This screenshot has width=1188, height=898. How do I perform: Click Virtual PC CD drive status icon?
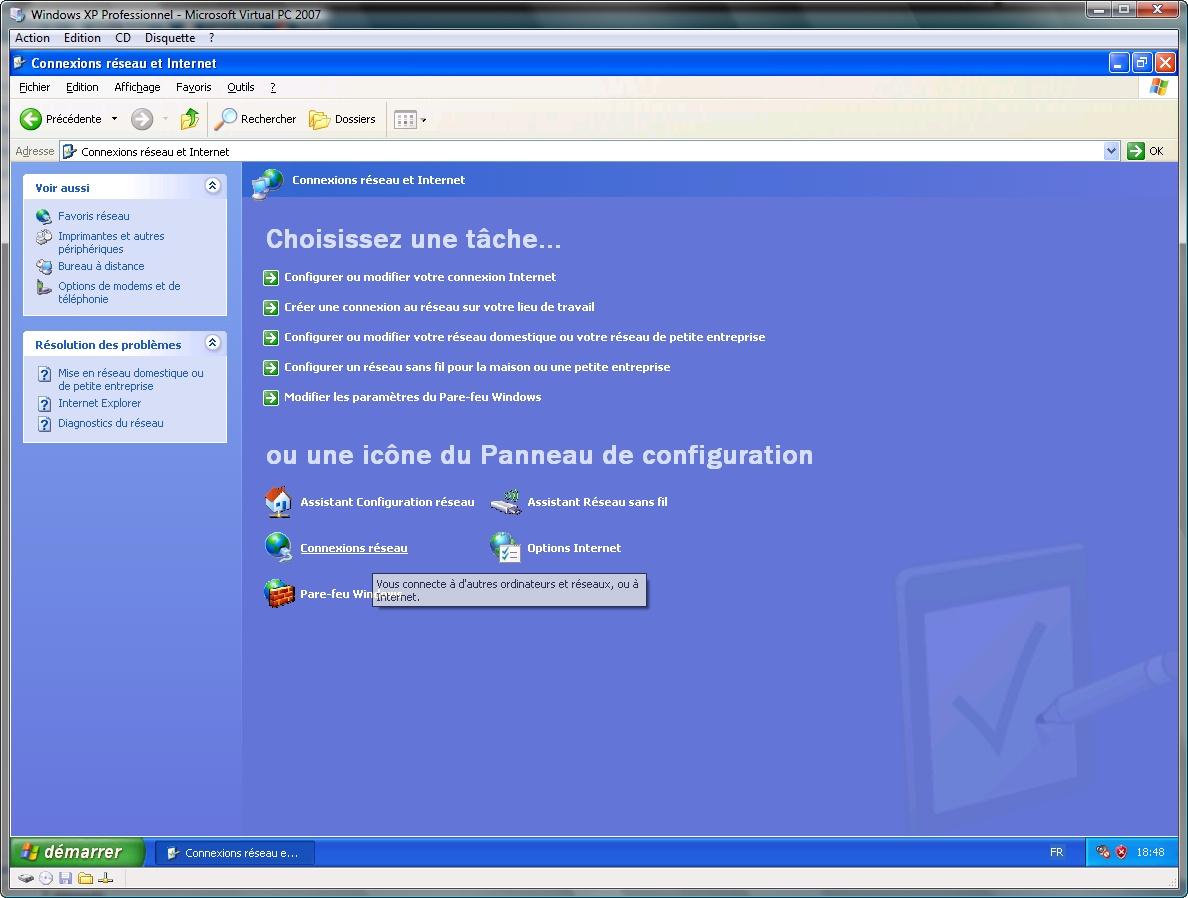click(x=45, y=878)
